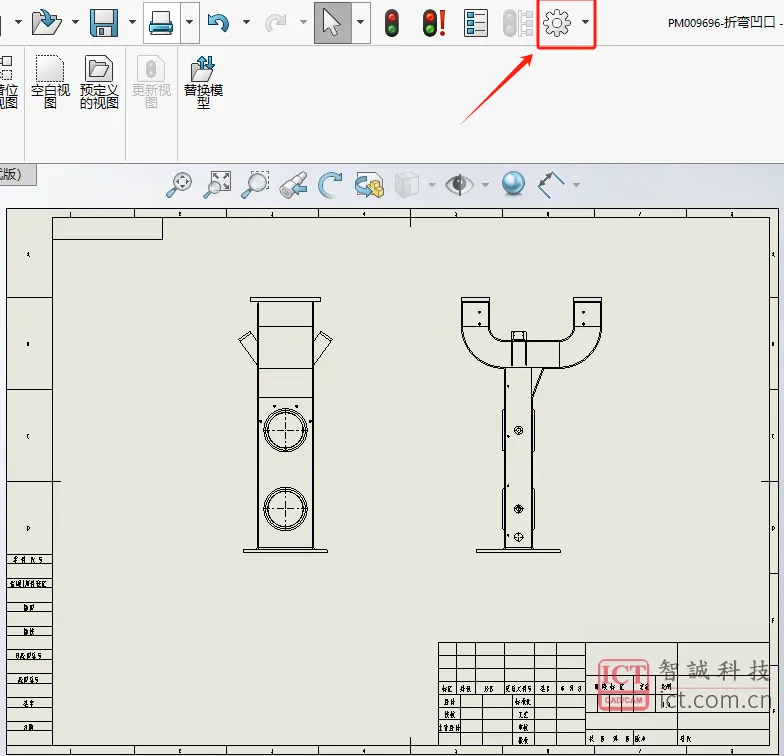Viewport: 784px width, 756px height.
Task: Select the left front drawing view
Action: pyautogui.click(x=286, y=425)
